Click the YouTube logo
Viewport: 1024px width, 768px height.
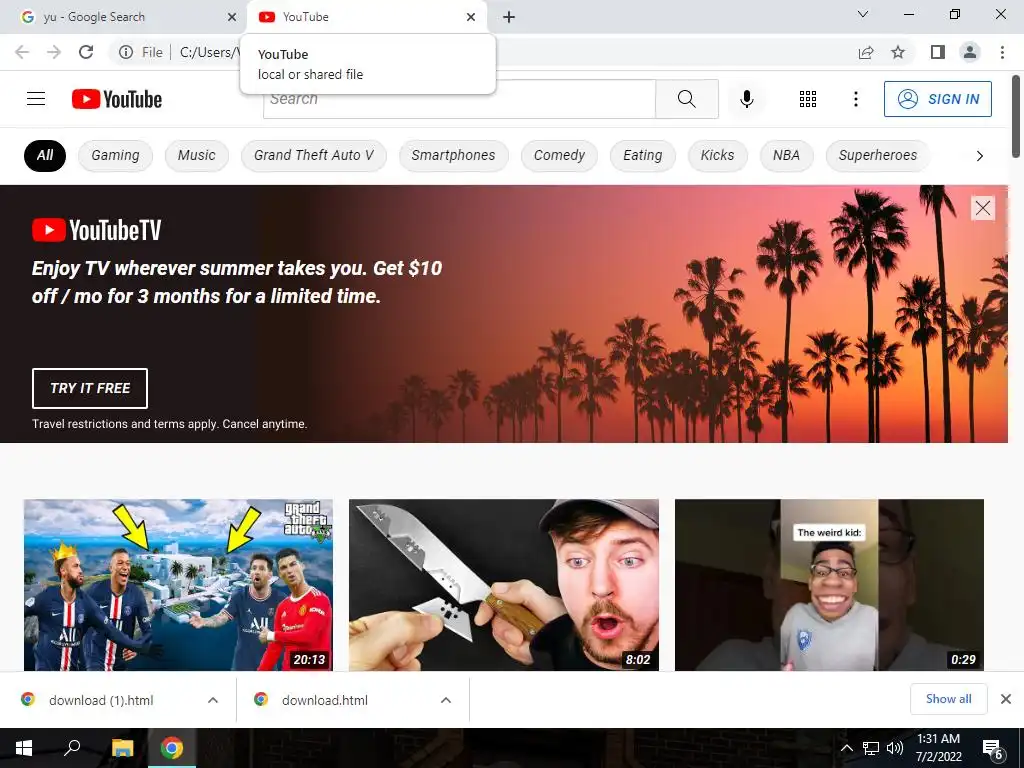pos(117,99)
